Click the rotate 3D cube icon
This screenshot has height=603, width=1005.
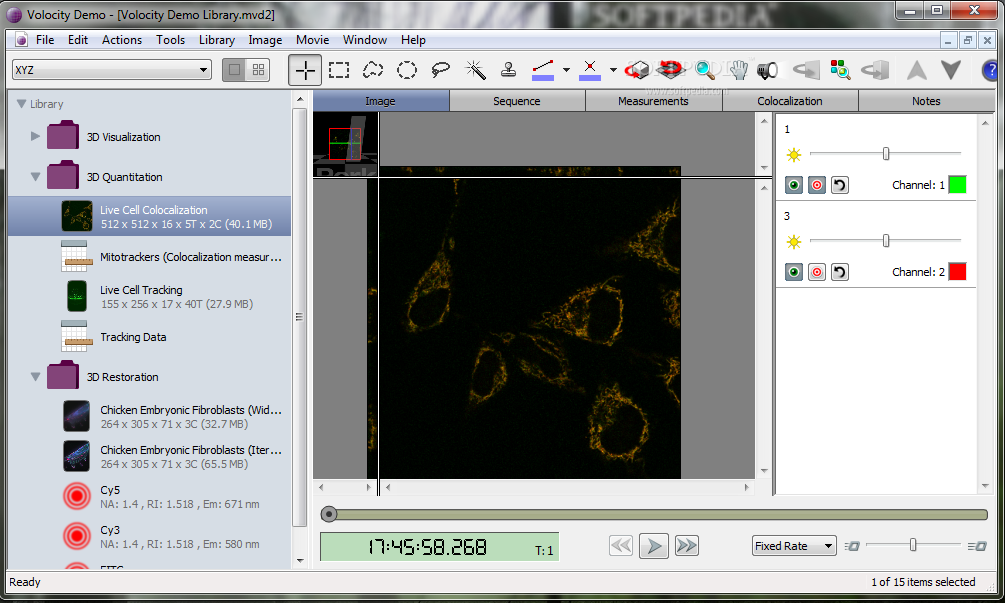pyautogui.click(x=638, y=70)
